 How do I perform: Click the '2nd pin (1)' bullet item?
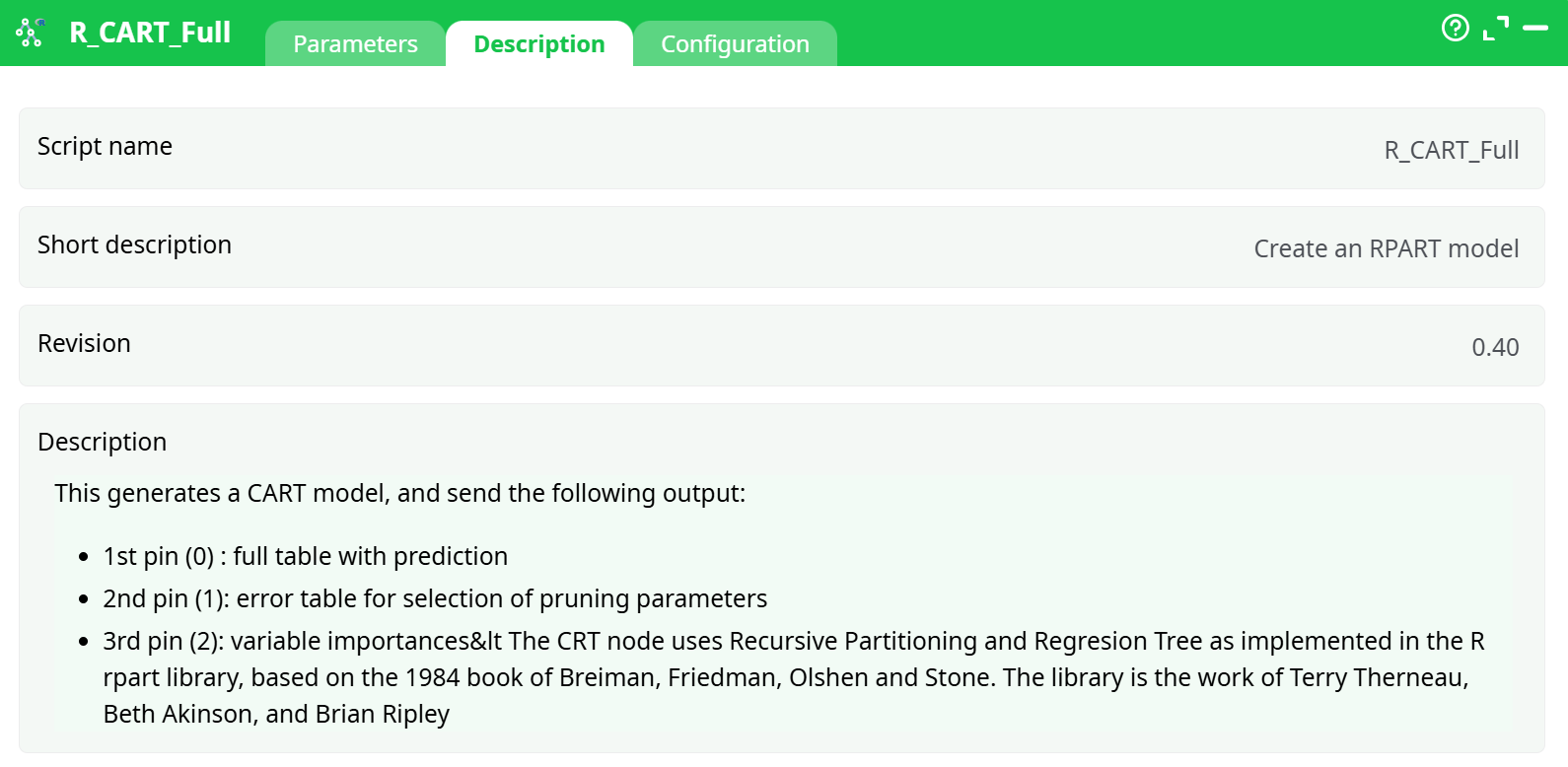pyautogui.click(x=435, y=599)
